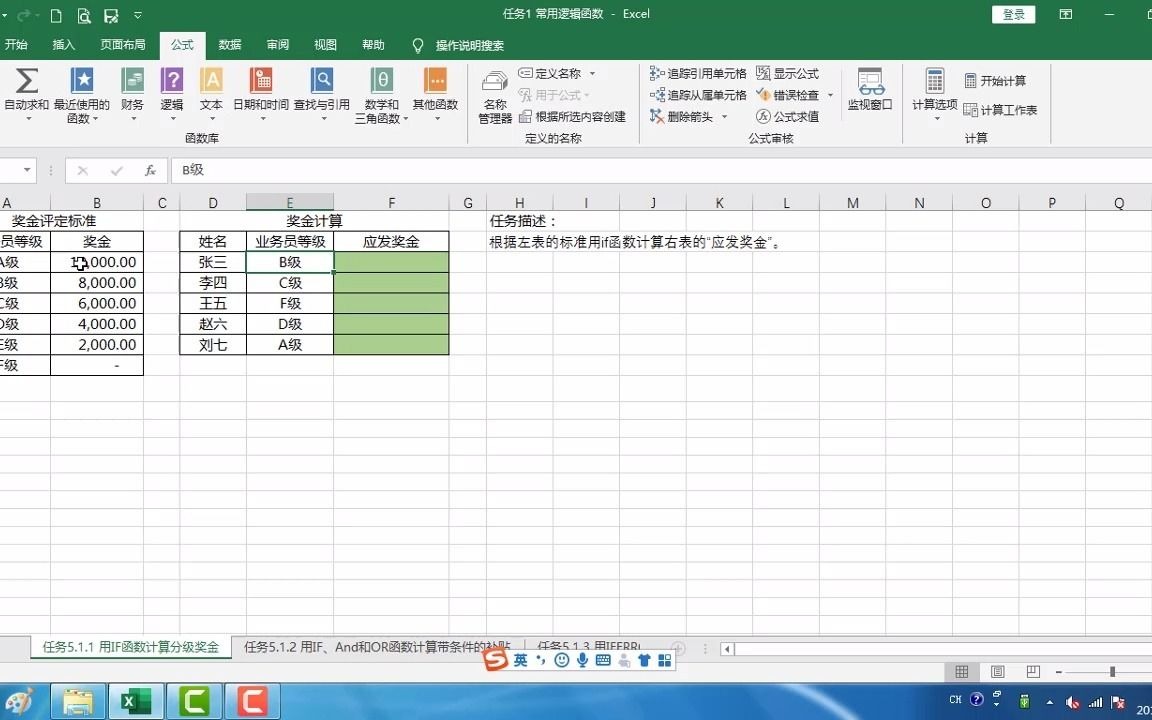
Task: Open the Error Checking (错误检查) dropdown arrow
Action: [x=829, y=94]
